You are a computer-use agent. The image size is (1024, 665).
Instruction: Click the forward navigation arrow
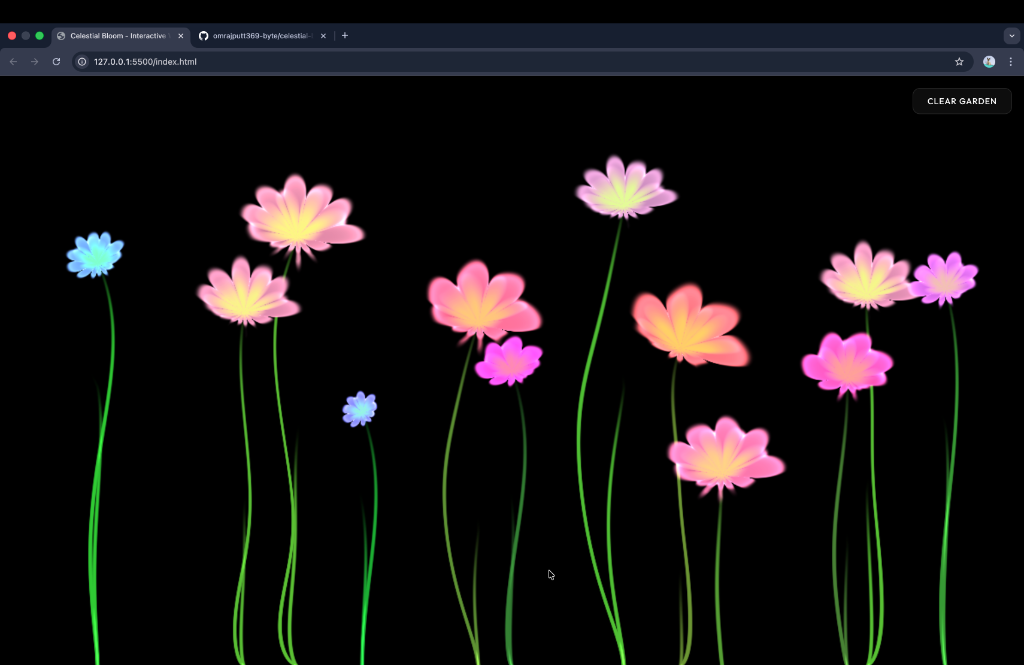click(32, 61)
